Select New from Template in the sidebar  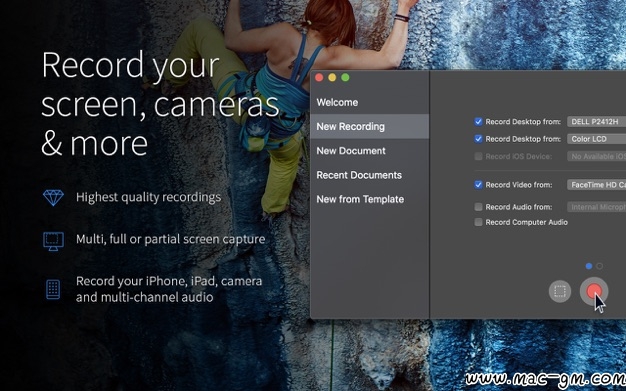point(370,199)
